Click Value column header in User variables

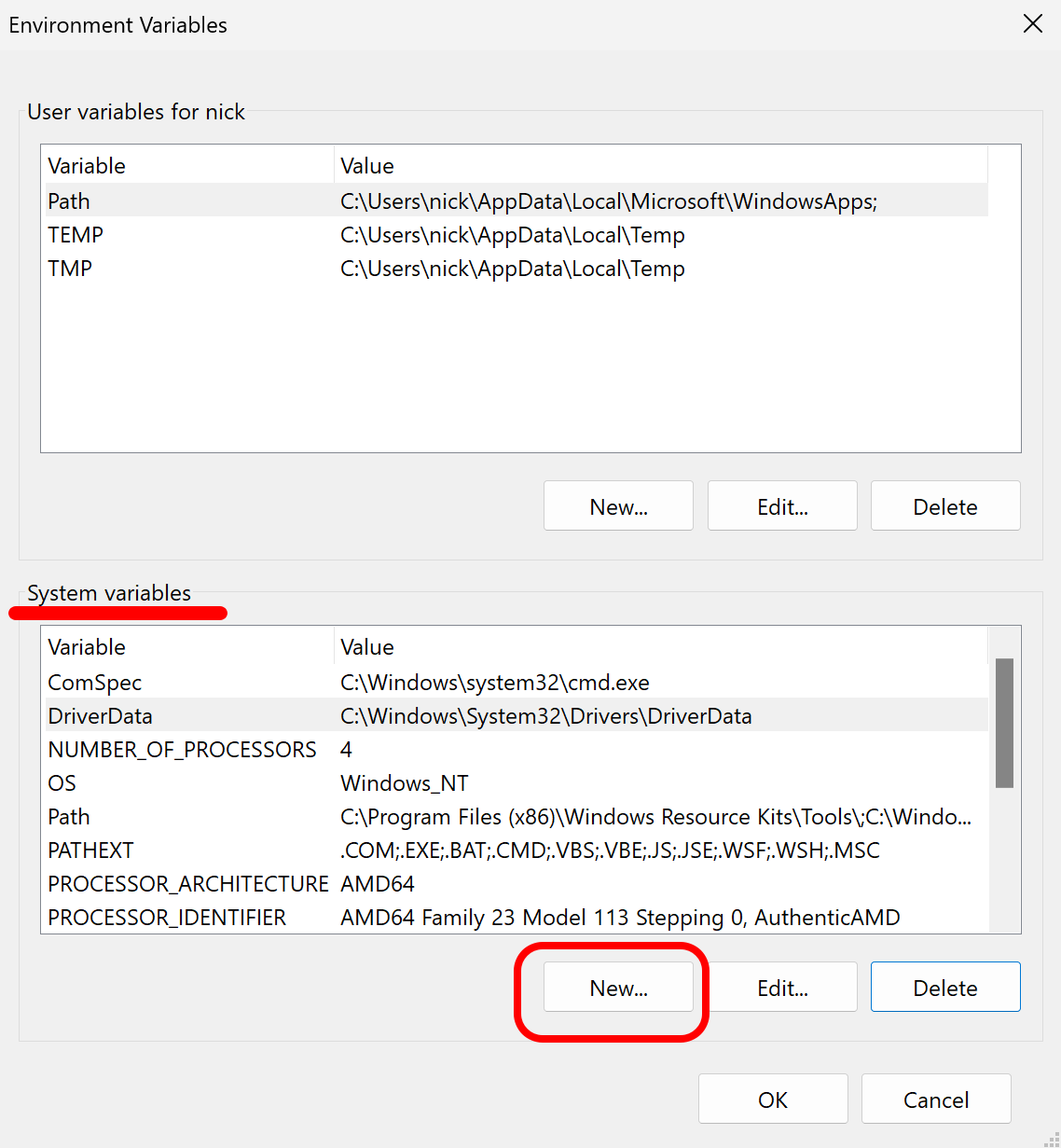pos(661,165)
